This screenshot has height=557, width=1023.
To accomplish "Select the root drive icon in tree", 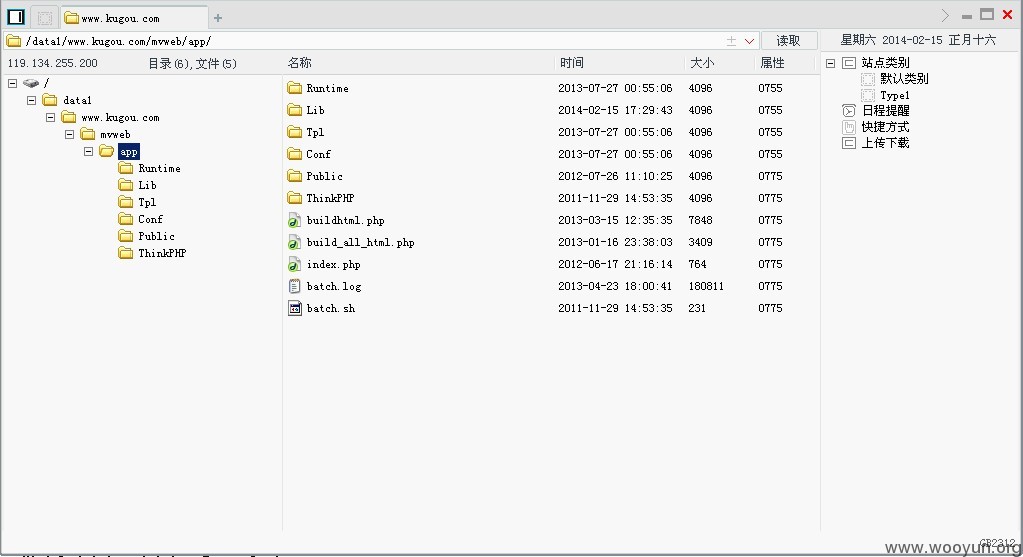I will click(31, 83).
